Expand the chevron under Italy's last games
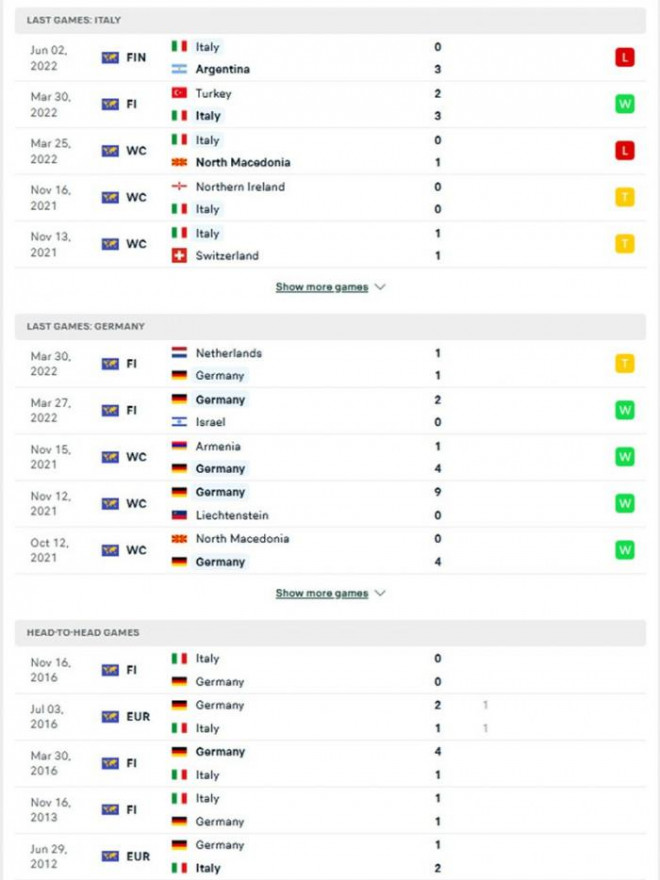Image resolution: width=660 pixels, height=880 pixels. (x=379, y=287)
